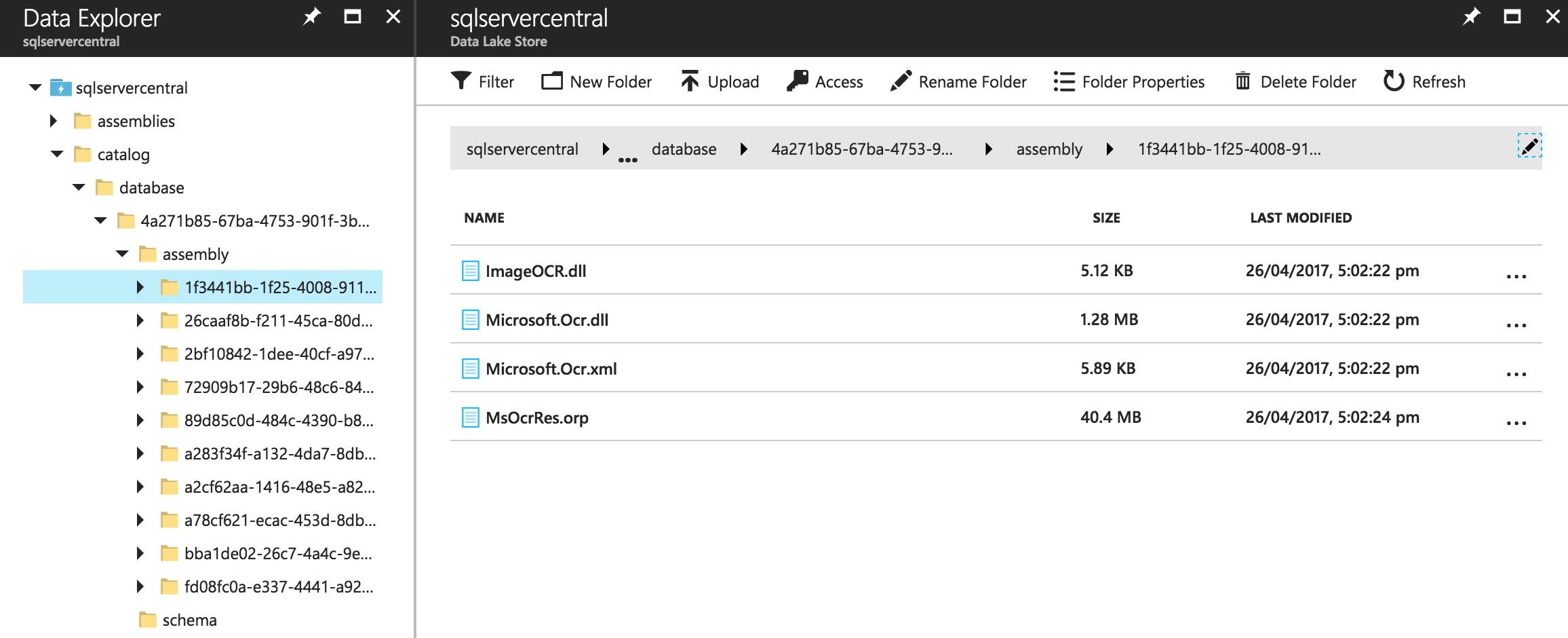Open the Microsoft.Ocr.dll file
The height and width of the screenshot is (638, 1568).
tap(547, 320)
